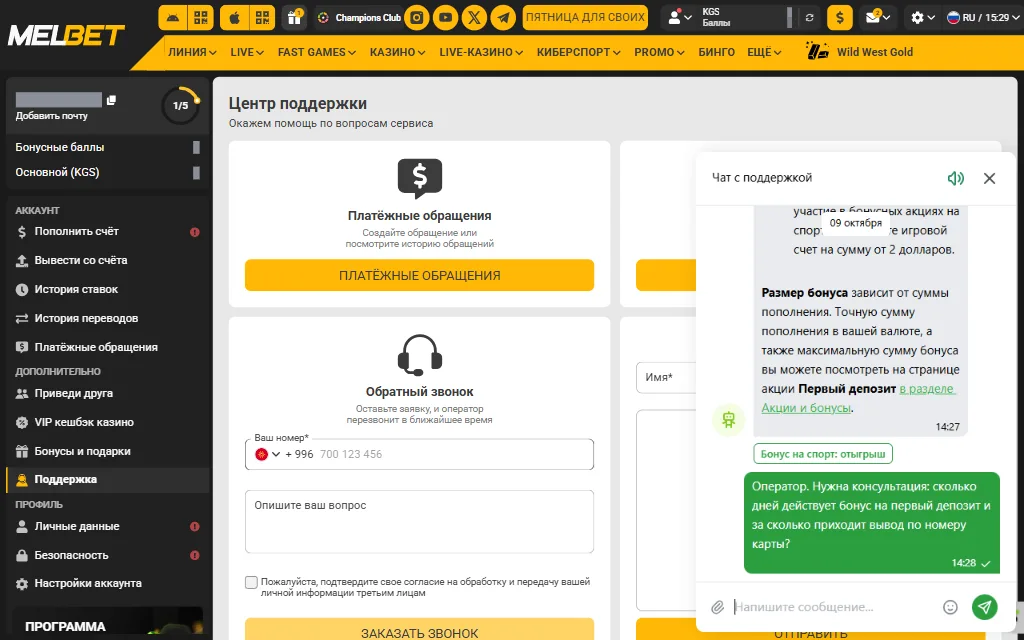1024x640 pixels.
Task: Open the X (Twitter) social link
Action: click(x=474, y=18)
